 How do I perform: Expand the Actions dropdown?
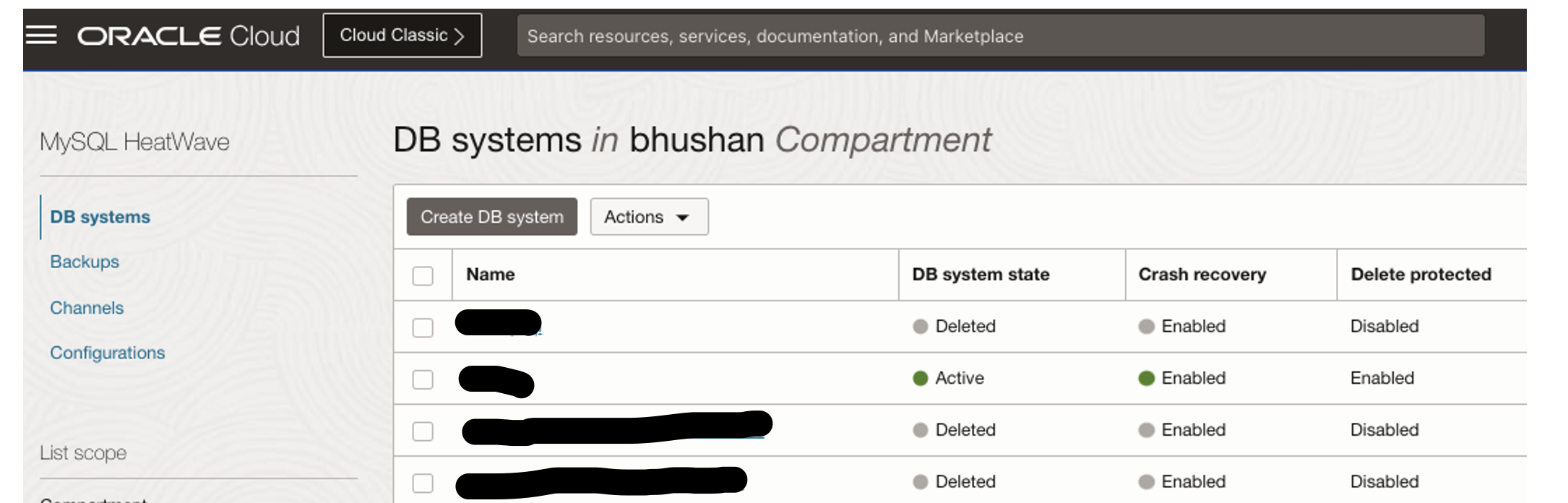(649, 217)
